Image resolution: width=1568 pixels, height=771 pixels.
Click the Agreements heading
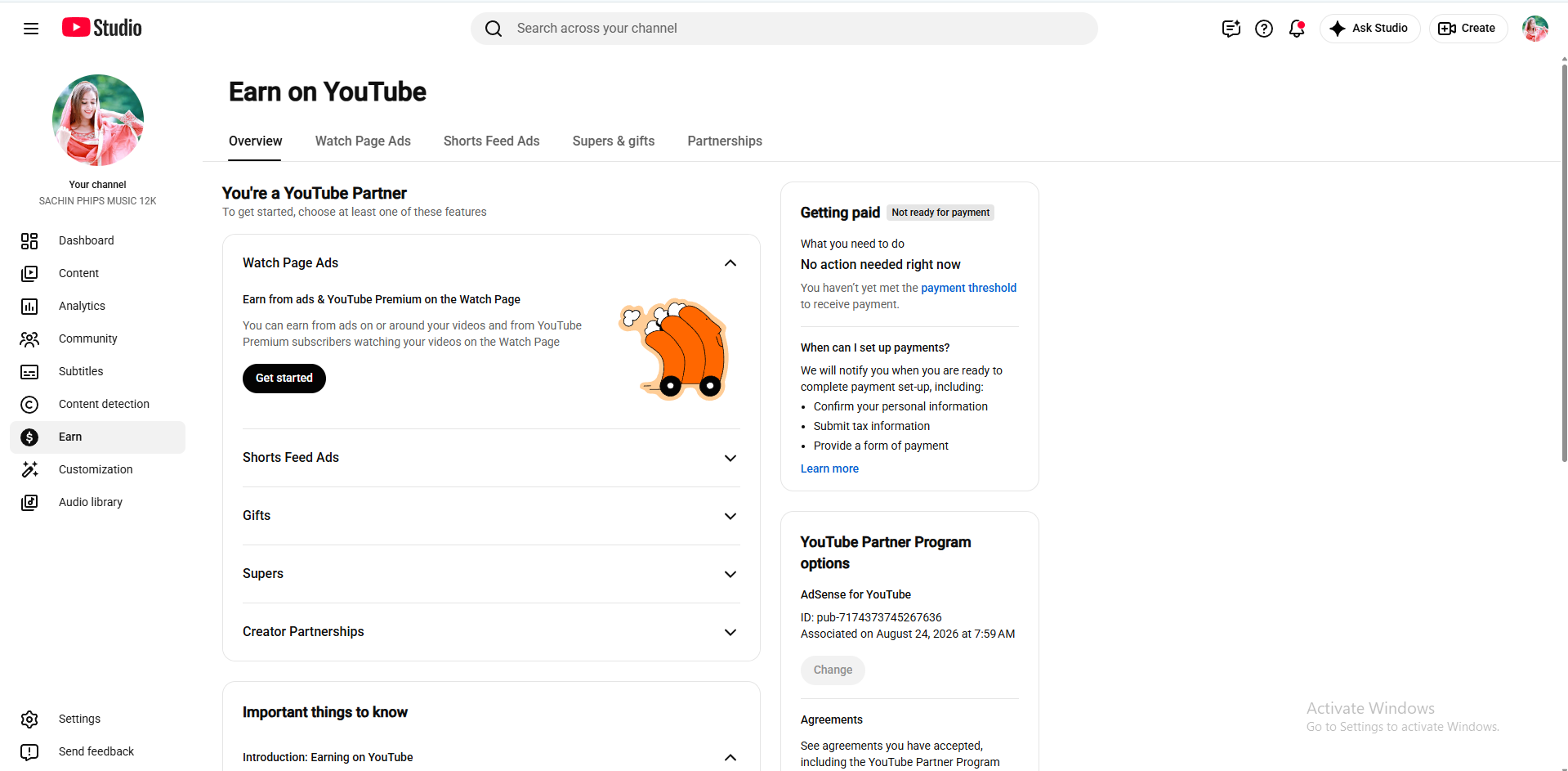[x=832, y=719]
